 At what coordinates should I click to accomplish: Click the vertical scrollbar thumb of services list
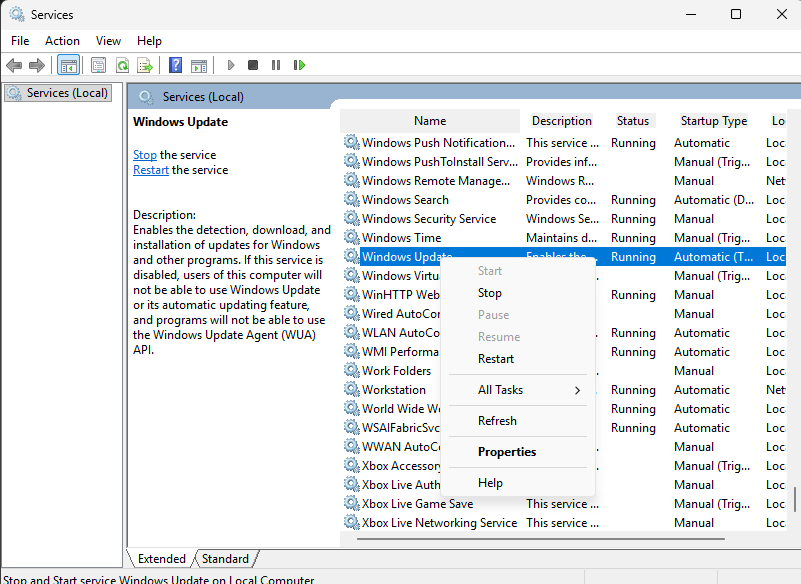tap(794, 499)
